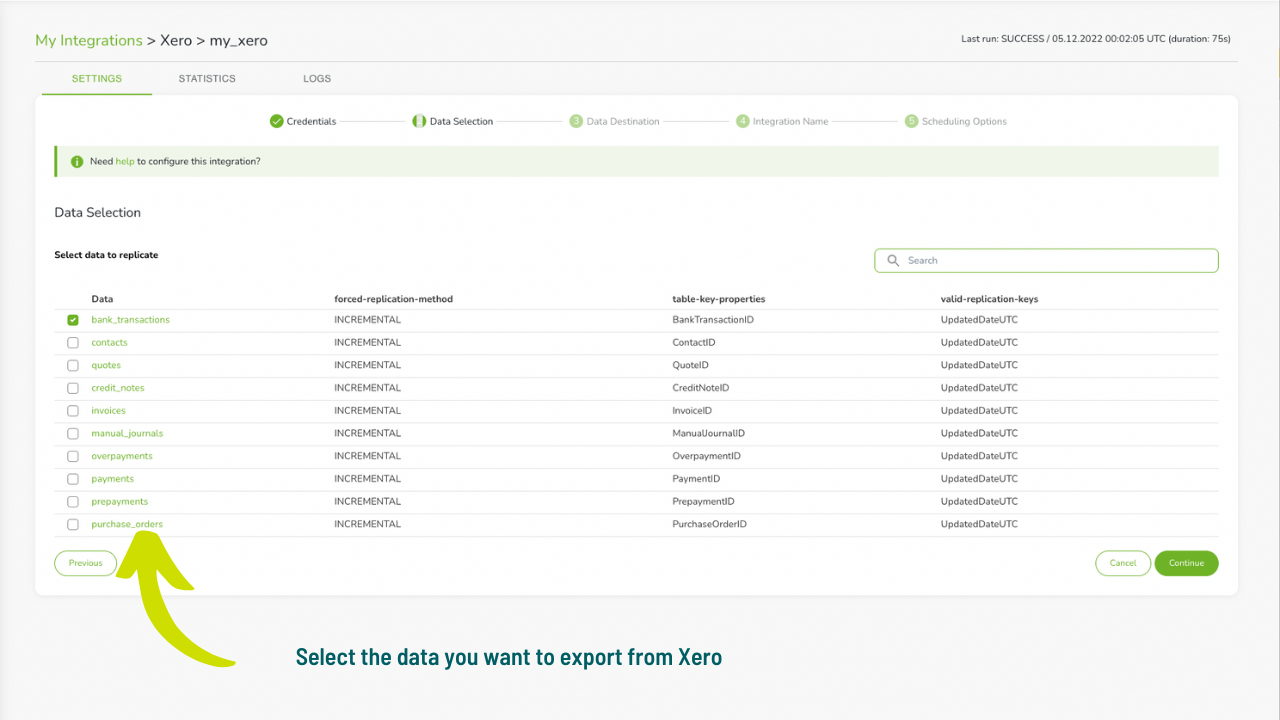Click PurchaseOrderID cell
The image size is (1280, 720).
point(710,524)
